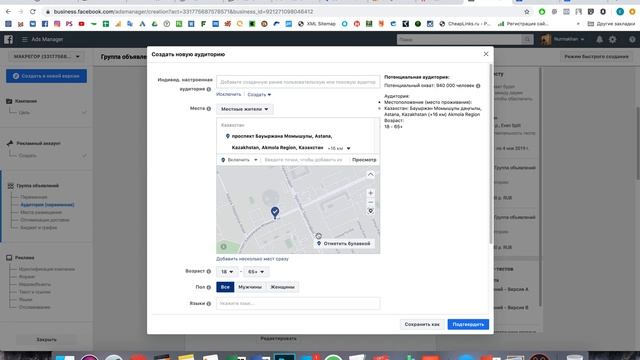Viewport: 640px width, 360px height.
Task: Click Добавить несколько мест сразу link
Action: [252, 259]
